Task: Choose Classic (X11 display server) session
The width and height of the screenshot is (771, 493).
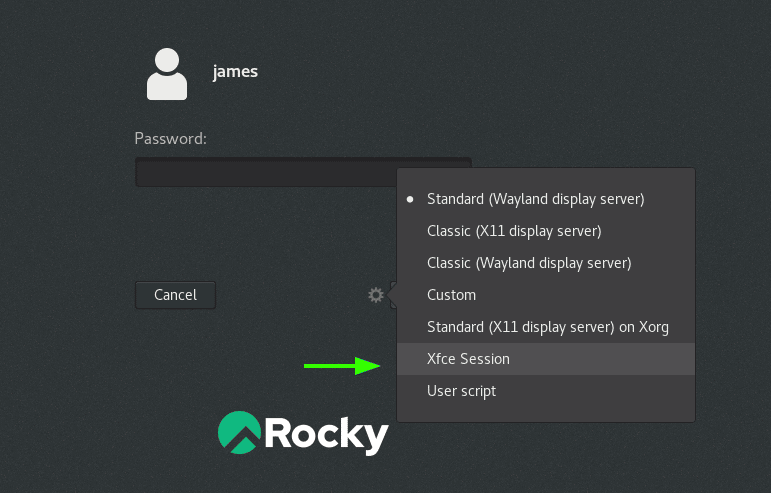Action: 546,231
